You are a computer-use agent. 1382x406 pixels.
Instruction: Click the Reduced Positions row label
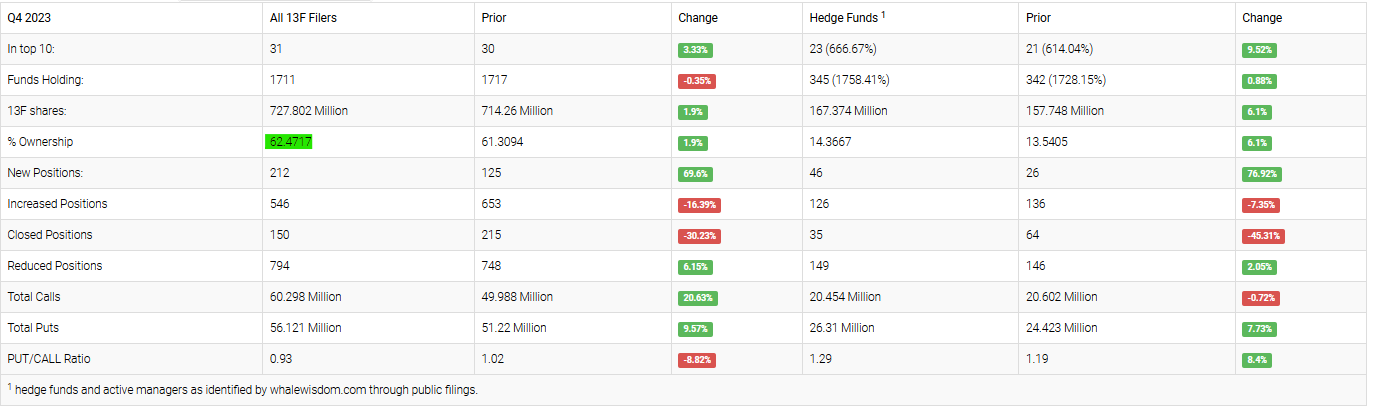[x=54, y=266]
